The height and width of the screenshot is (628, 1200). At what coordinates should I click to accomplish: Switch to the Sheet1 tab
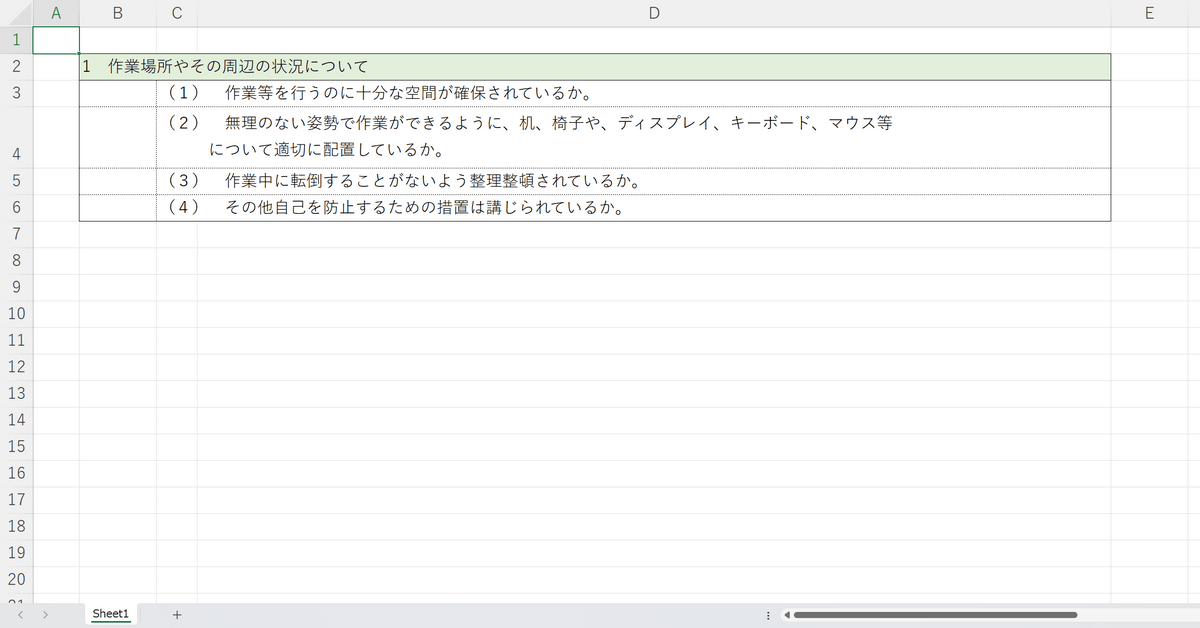pyautogui.click(x=111, y=614)
